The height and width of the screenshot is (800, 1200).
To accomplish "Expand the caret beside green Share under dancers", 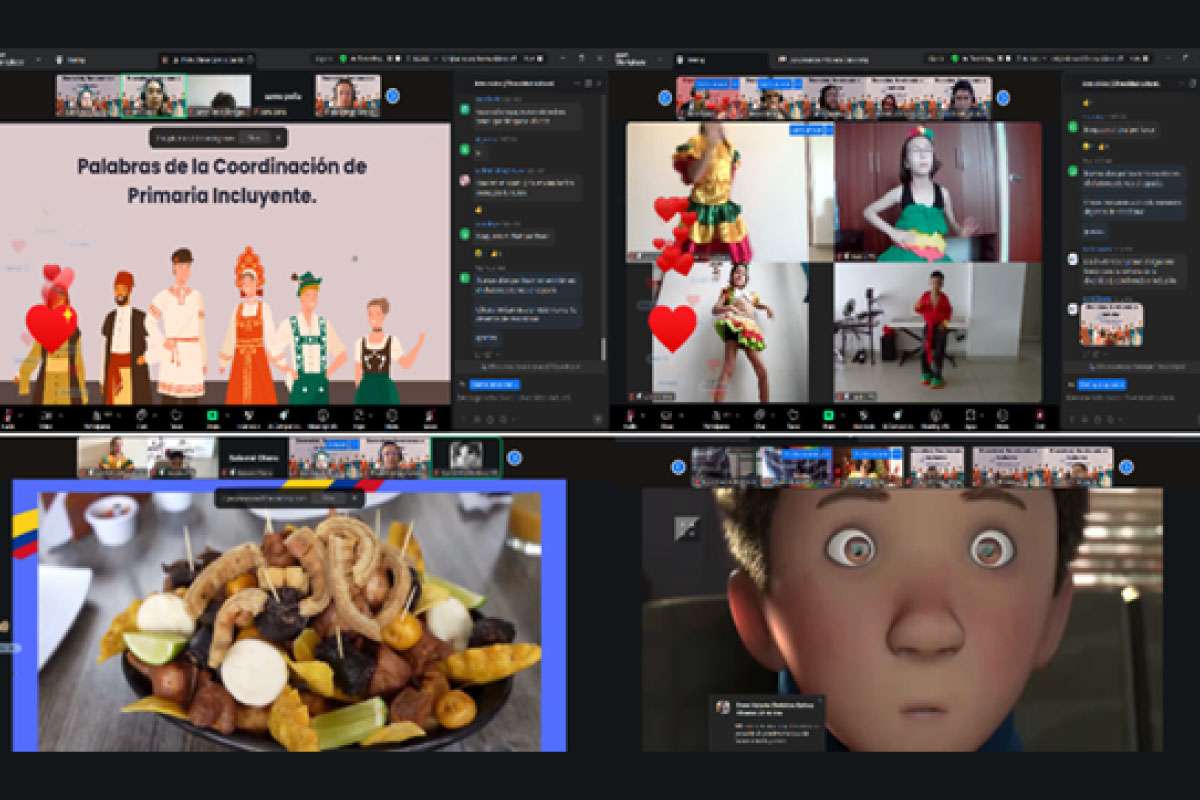I will pyautogui.click(x=842, y=412).
